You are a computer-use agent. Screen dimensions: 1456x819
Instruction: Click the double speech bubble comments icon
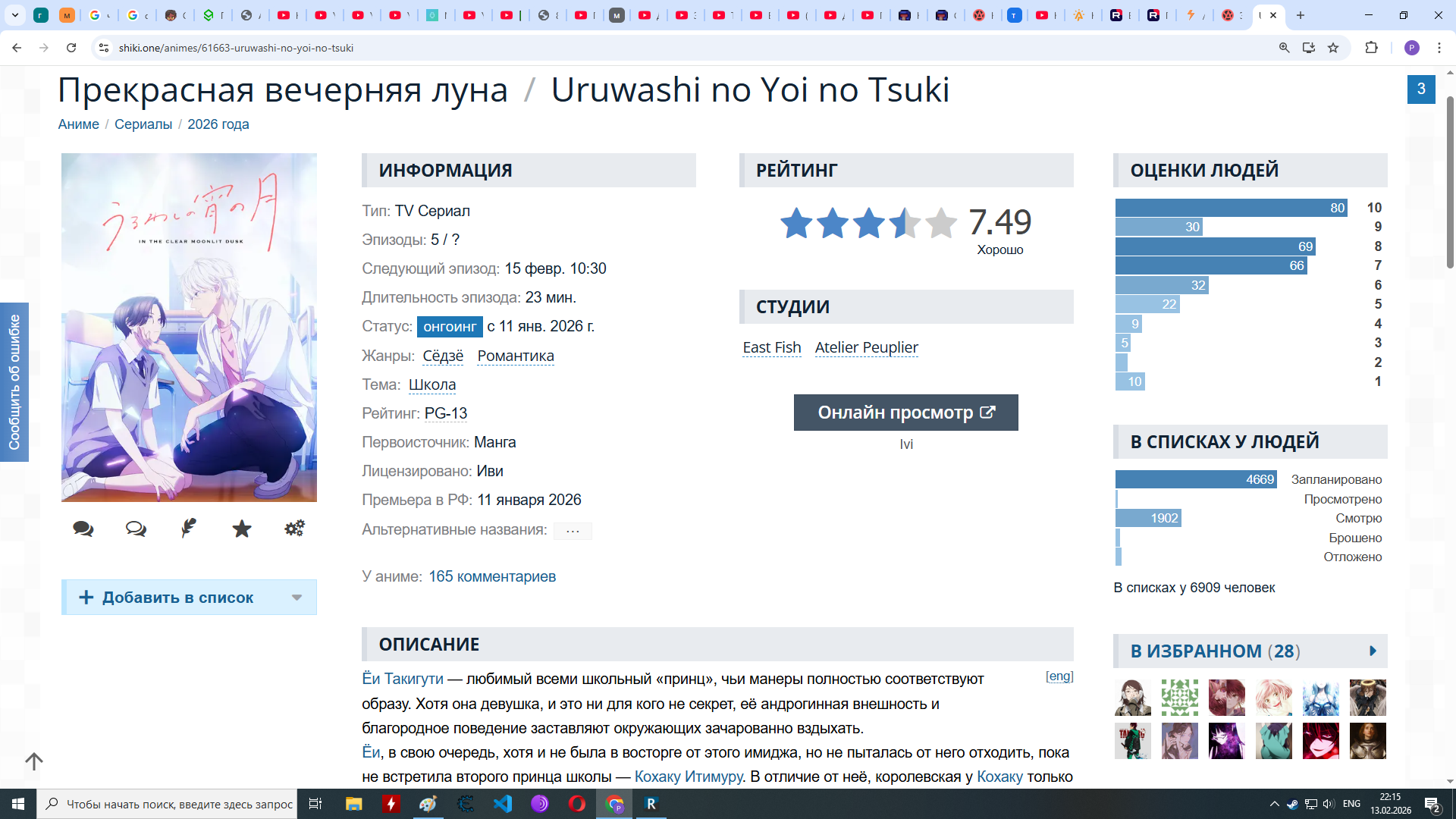pyautogui.click(x=83, y=529)
